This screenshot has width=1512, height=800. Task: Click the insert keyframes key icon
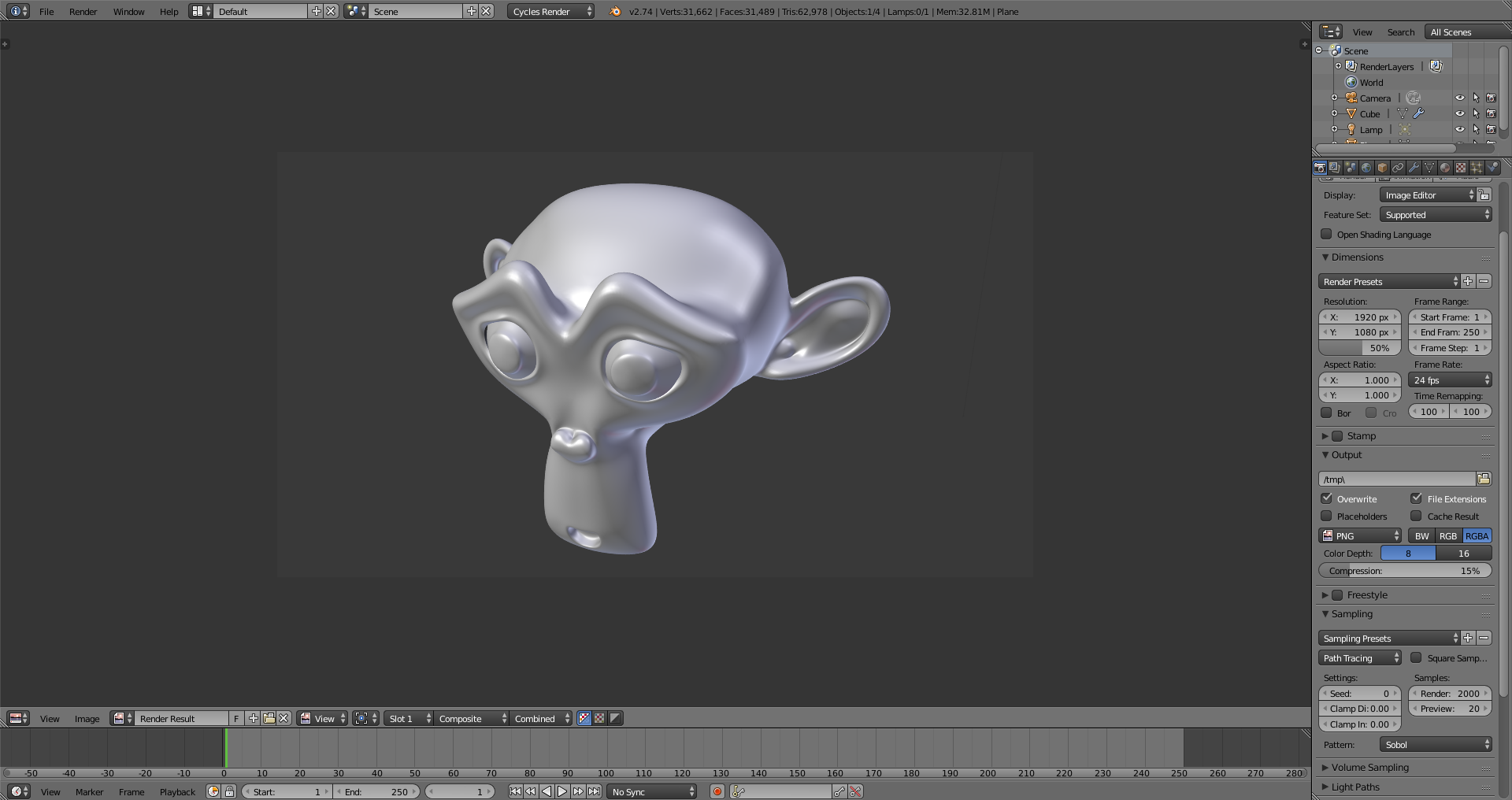[x=839, y=791]
